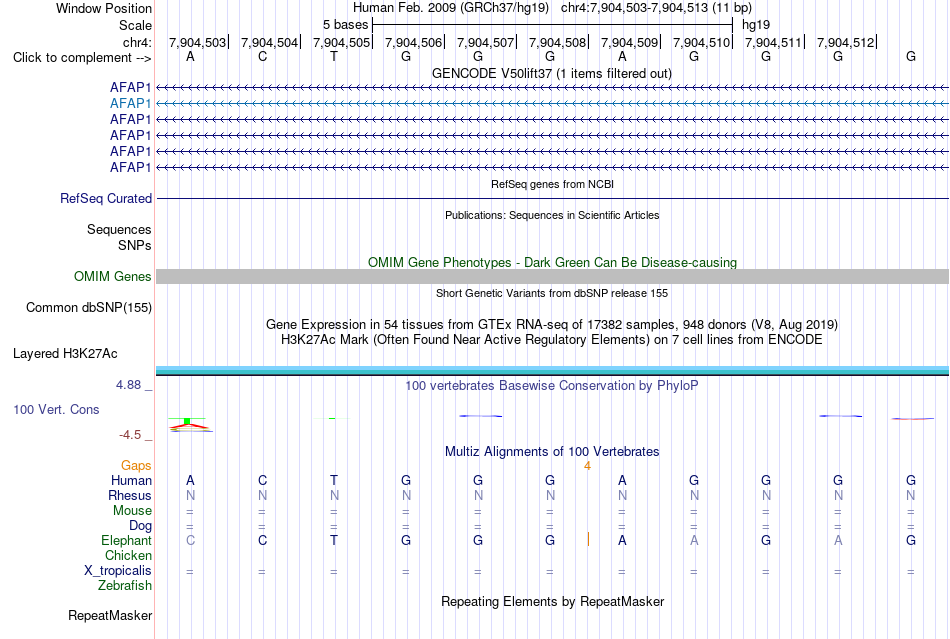Open "Publications: Sequences in Scientific Articles" track title
This screenshot has width=950, height=639.
pos(552,215)
